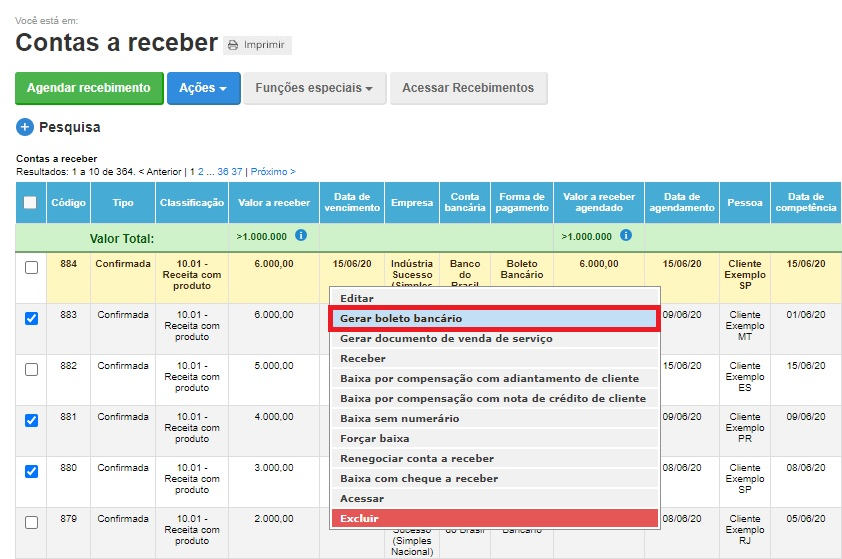The width and height of the screenshot is (842, 559).
Task: Go to the Próximo > results page link
Action: 273,172
